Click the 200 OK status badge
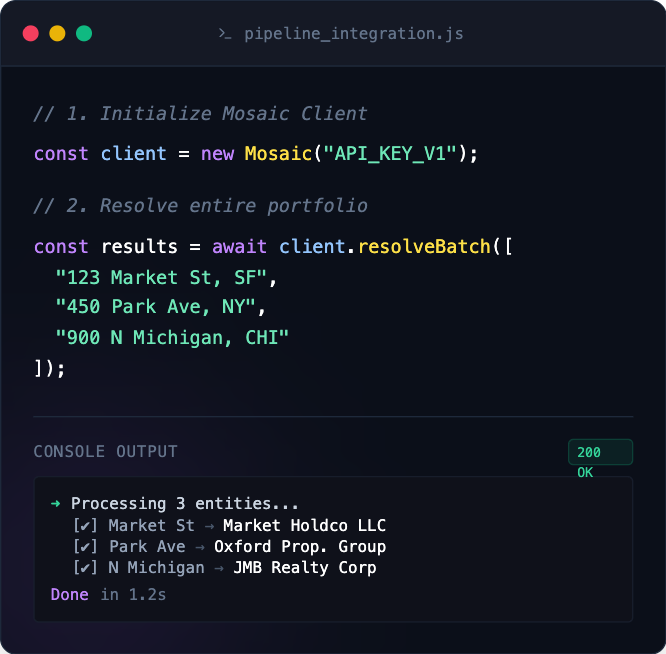 [x=600, y=452]
